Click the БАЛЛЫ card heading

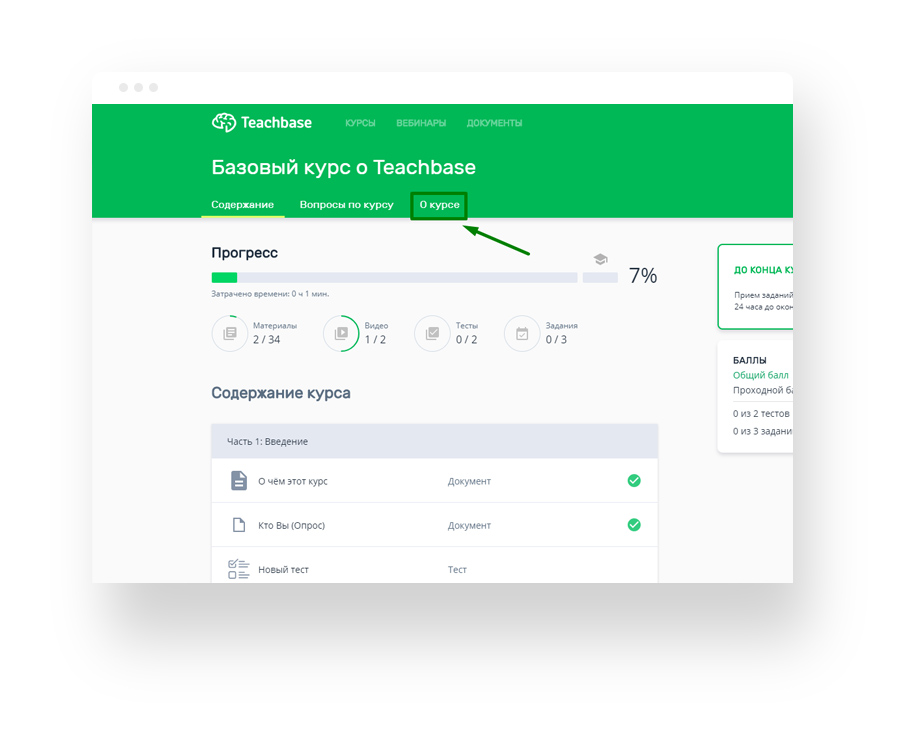749,360
